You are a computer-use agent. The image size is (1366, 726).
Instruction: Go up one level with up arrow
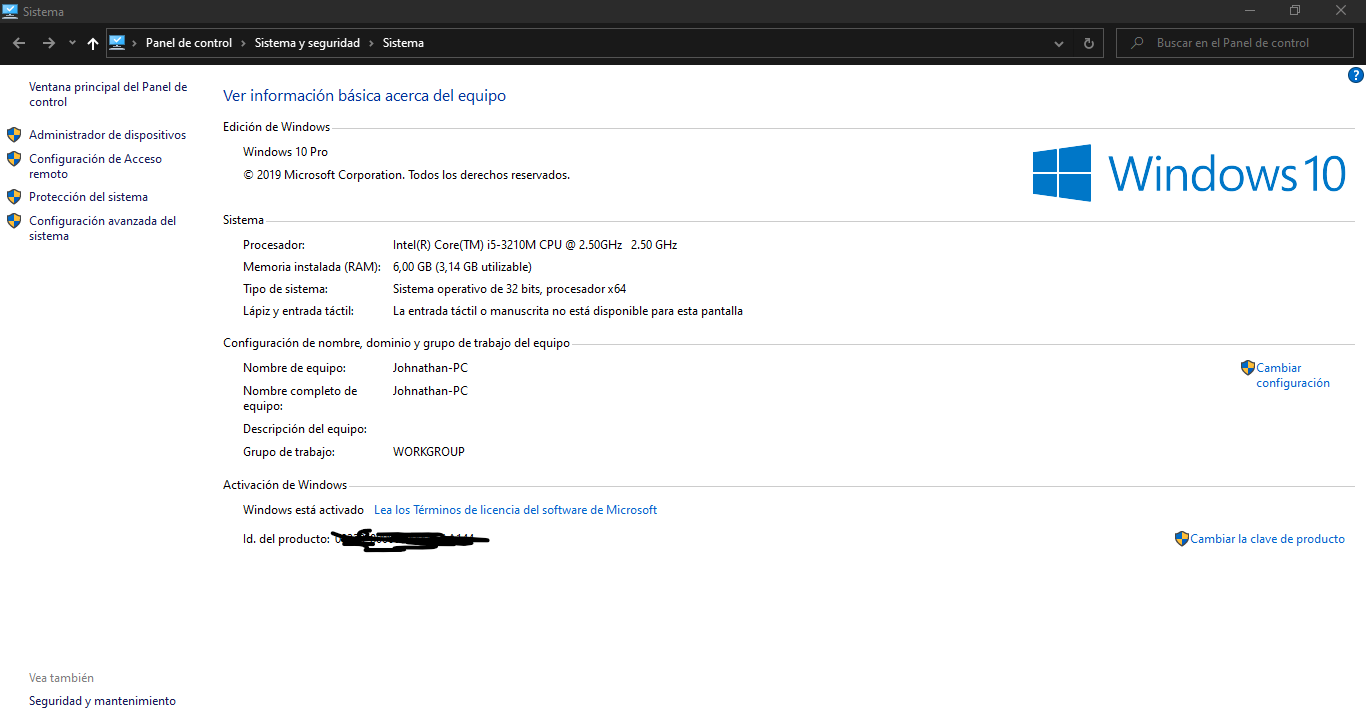[93, 43]
